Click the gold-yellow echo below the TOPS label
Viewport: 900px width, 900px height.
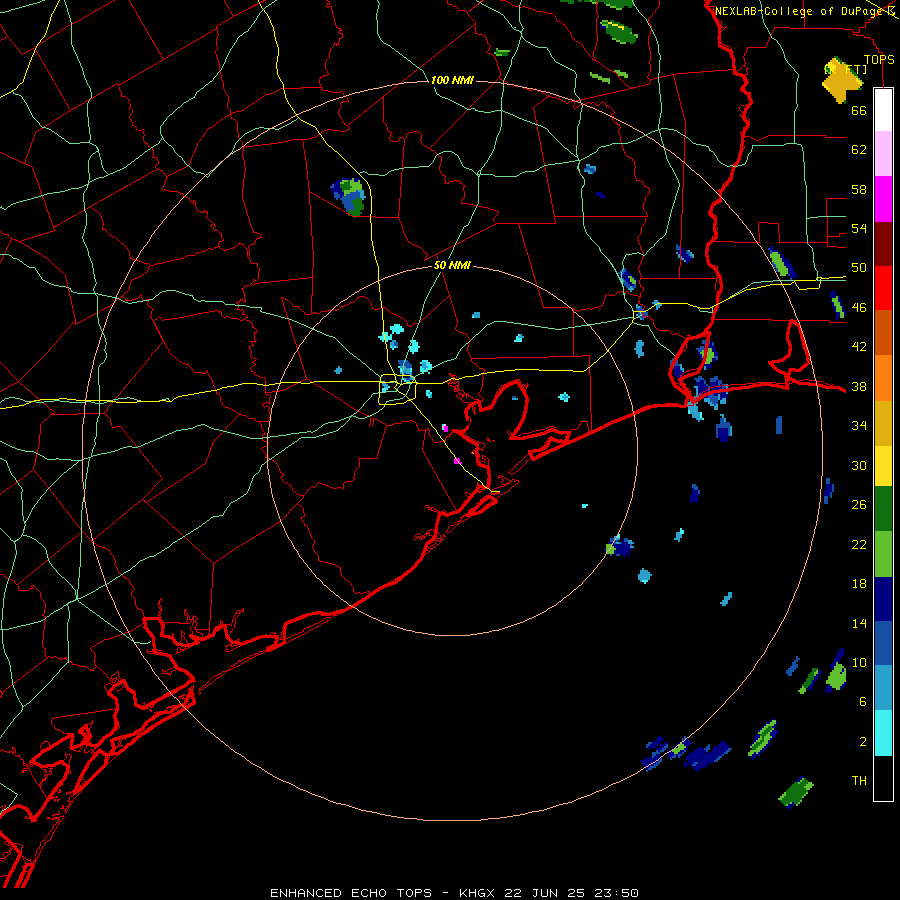coord(841,80)
